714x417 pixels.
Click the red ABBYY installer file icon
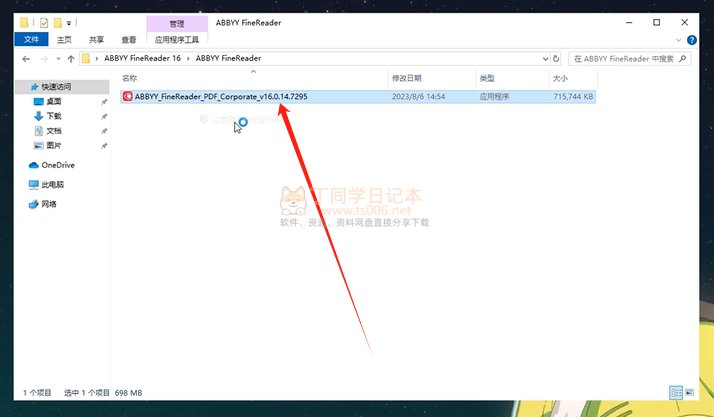coord(128,97)
